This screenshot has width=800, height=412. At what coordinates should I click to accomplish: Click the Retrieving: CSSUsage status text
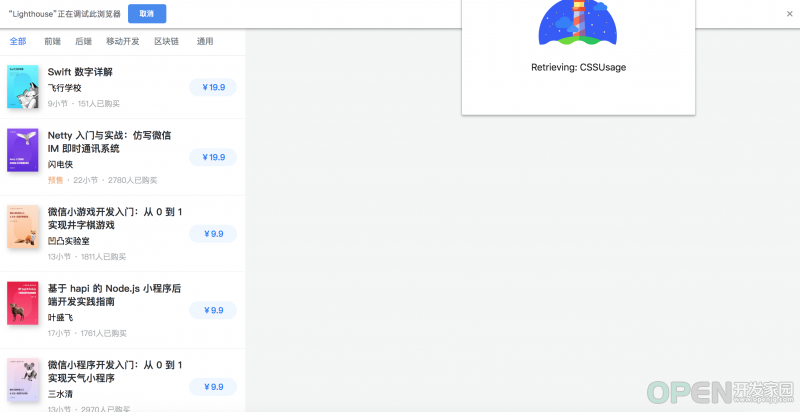click(x=579, y=67)
